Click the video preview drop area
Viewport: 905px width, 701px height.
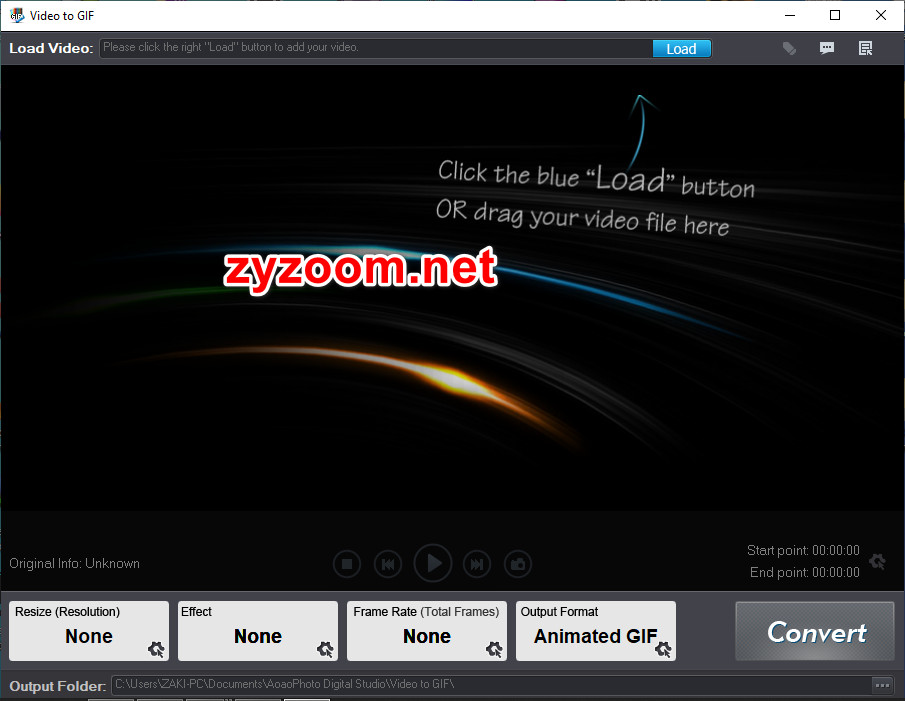pos(452,287)
